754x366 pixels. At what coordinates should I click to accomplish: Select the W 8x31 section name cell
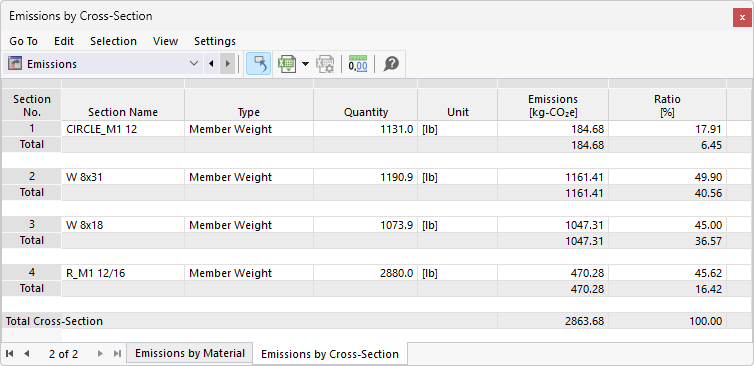tap(123, 177)
